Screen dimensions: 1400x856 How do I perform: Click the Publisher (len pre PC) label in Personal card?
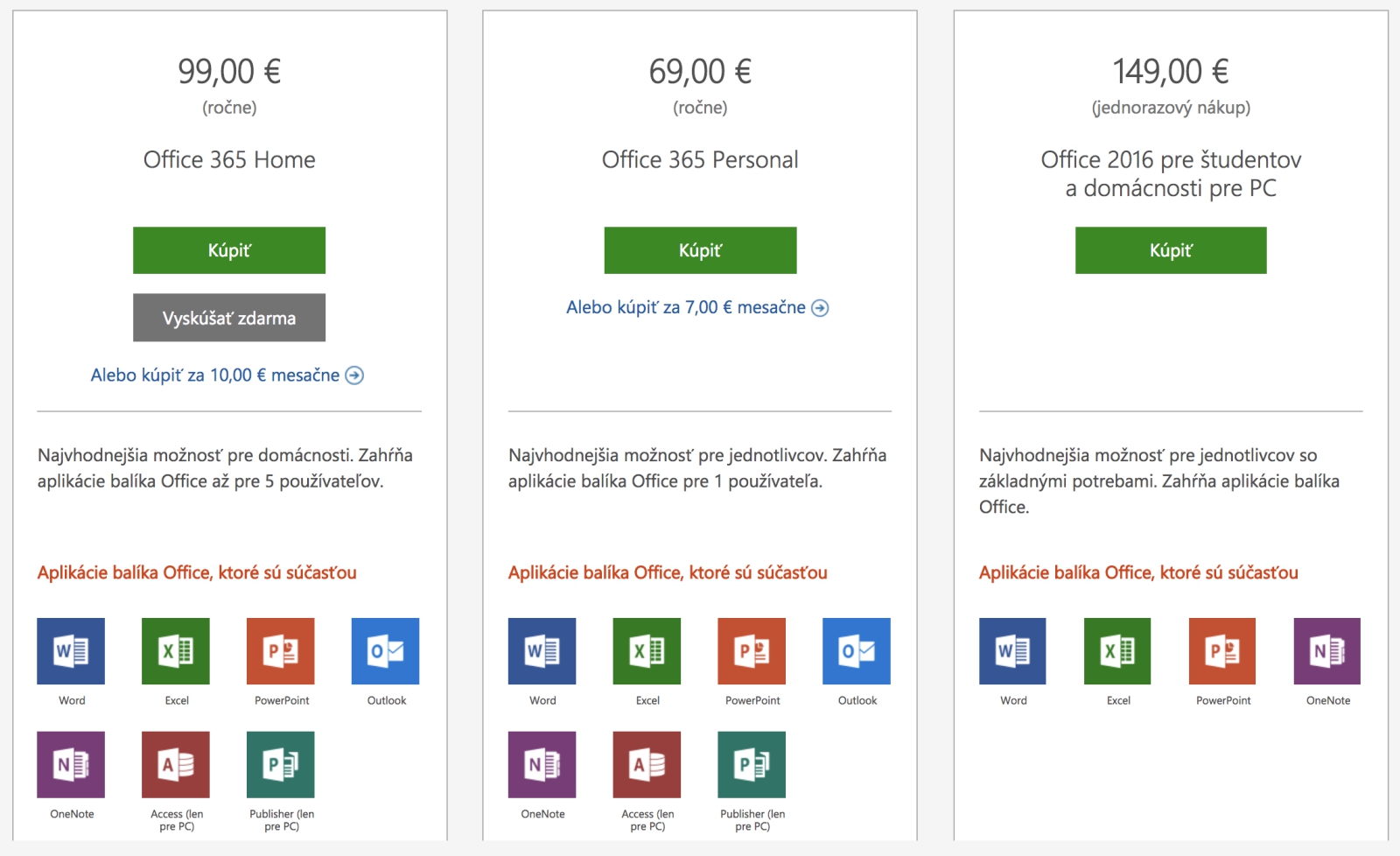point(752,820)
